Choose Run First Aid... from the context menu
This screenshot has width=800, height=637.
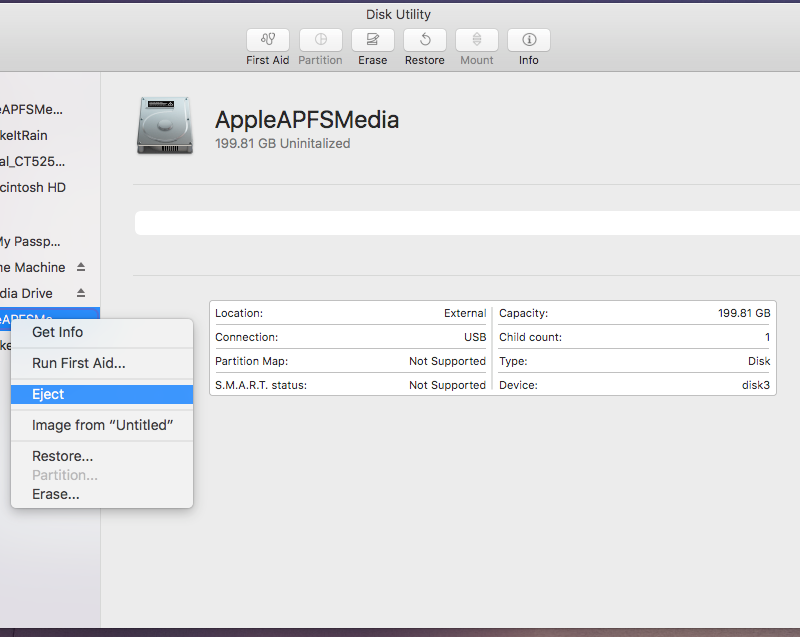(x=102, y=363)
